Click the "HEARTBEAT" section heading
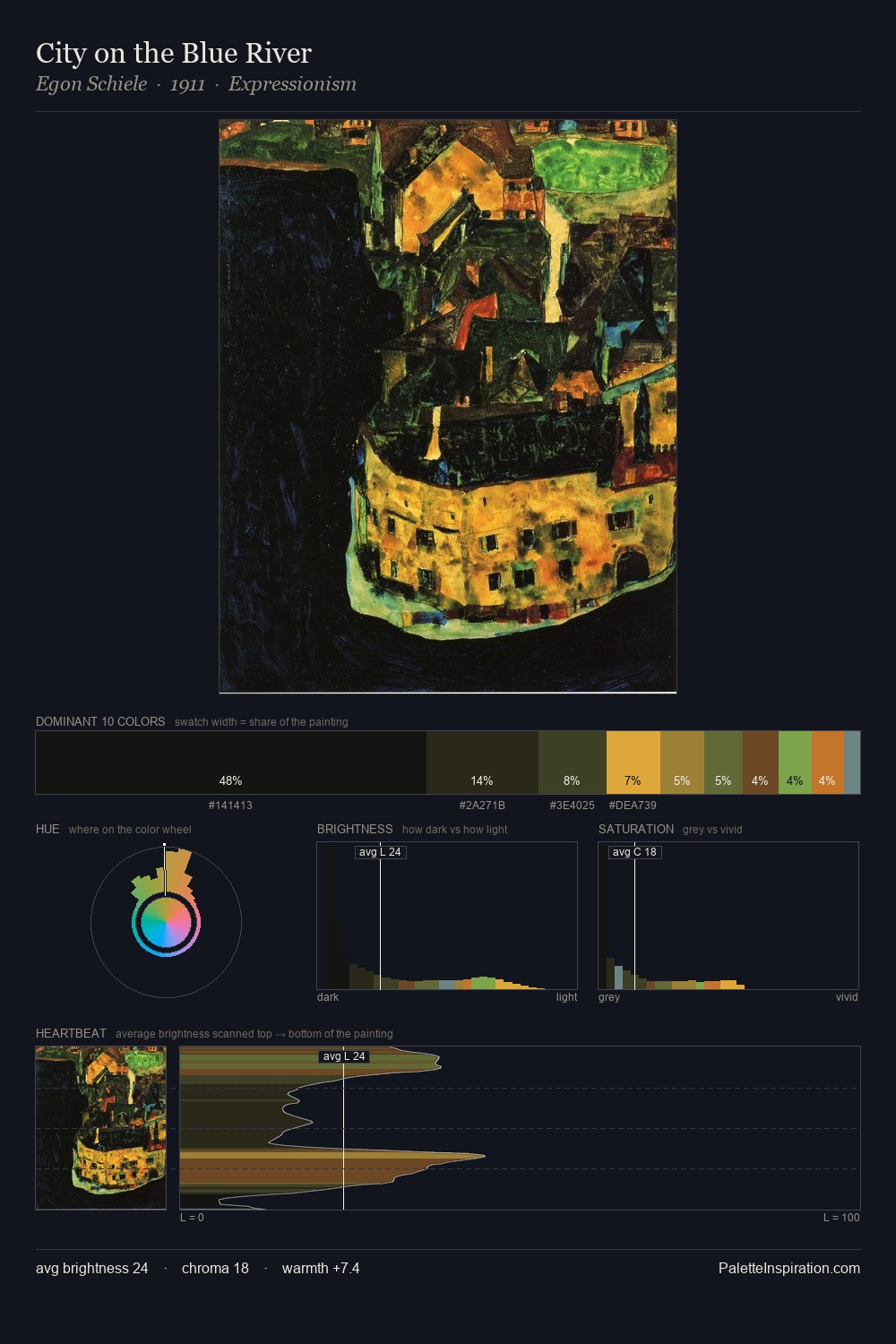 tap(71, 1033)
